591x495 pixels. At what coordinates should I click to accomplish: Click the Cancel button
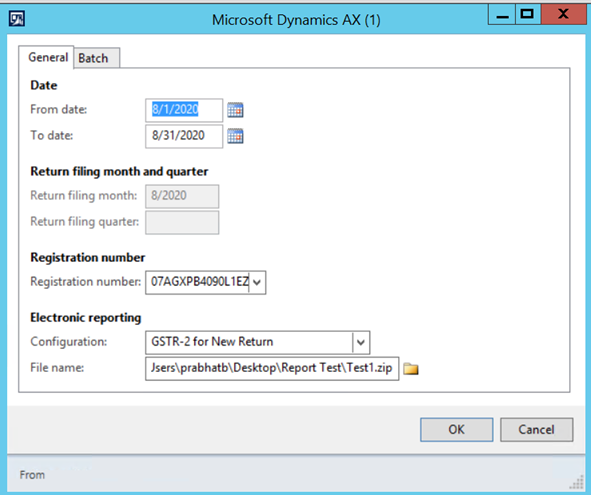pyautogui.click(x=536, y=429)
